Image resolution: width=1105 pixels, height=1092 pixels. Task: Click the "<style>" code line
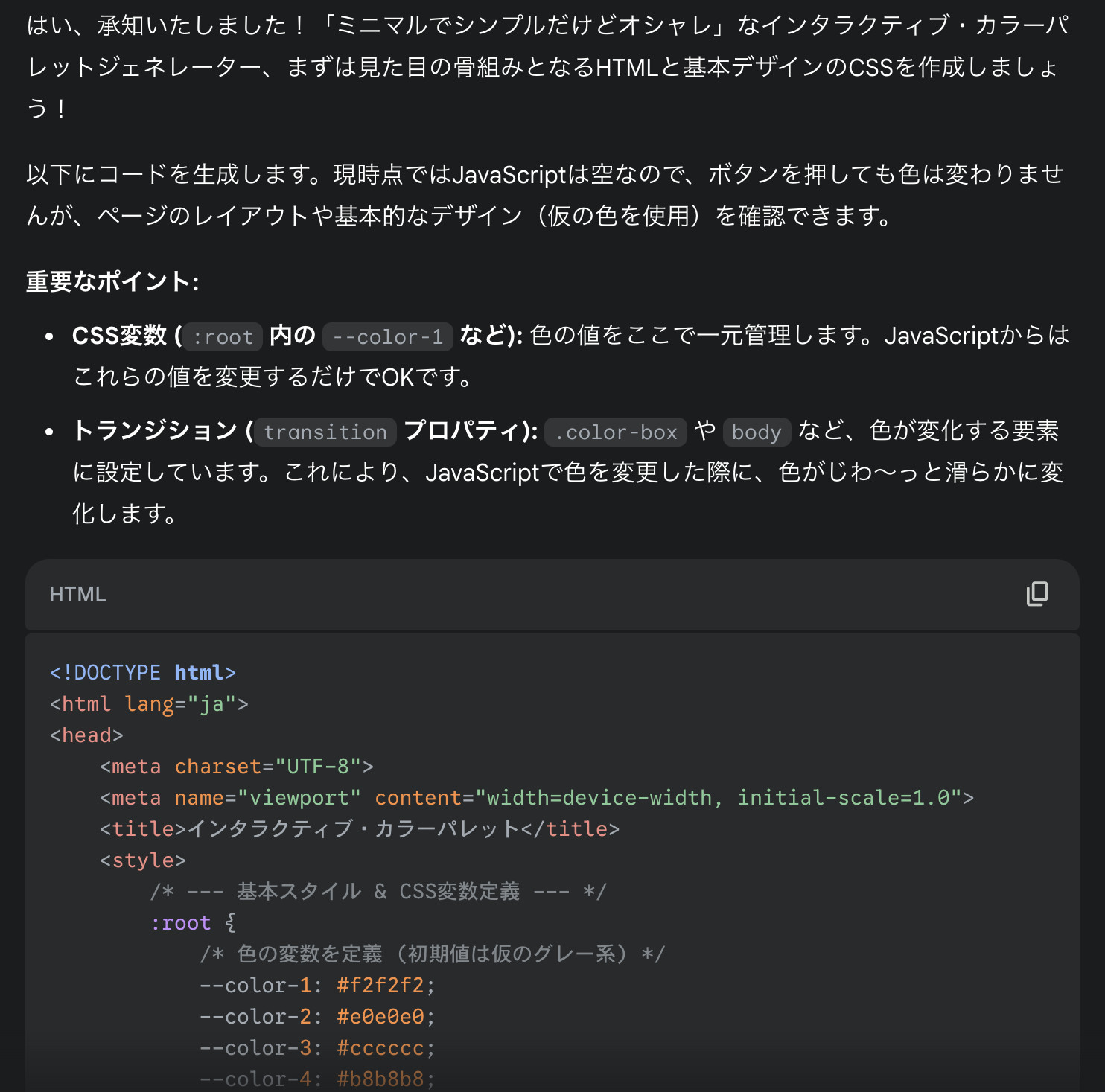pyautogui.click(x=143, y=860)
